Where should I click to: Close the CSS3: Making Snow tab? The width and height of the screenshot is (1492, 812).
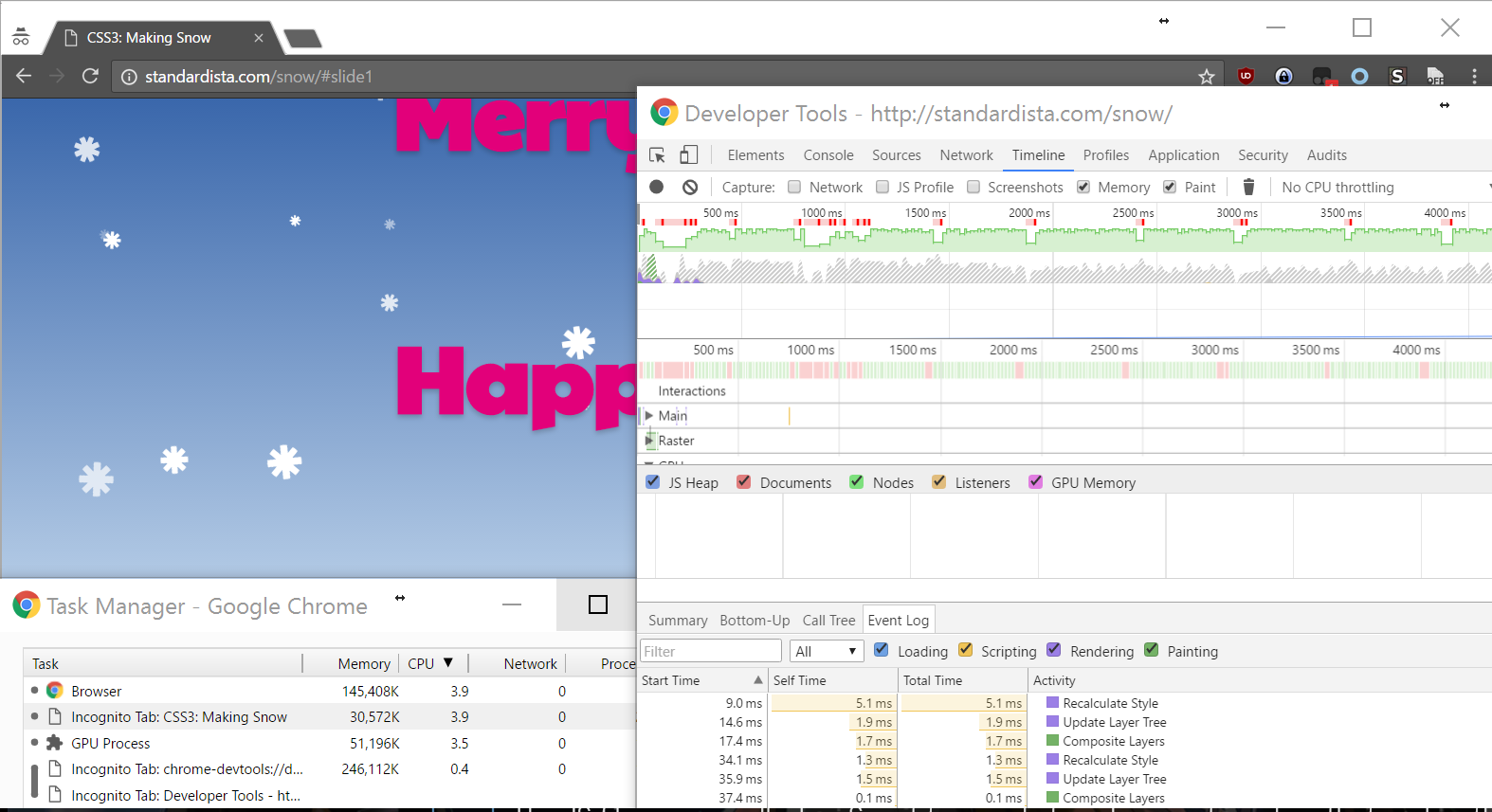(x=258, y=38)
